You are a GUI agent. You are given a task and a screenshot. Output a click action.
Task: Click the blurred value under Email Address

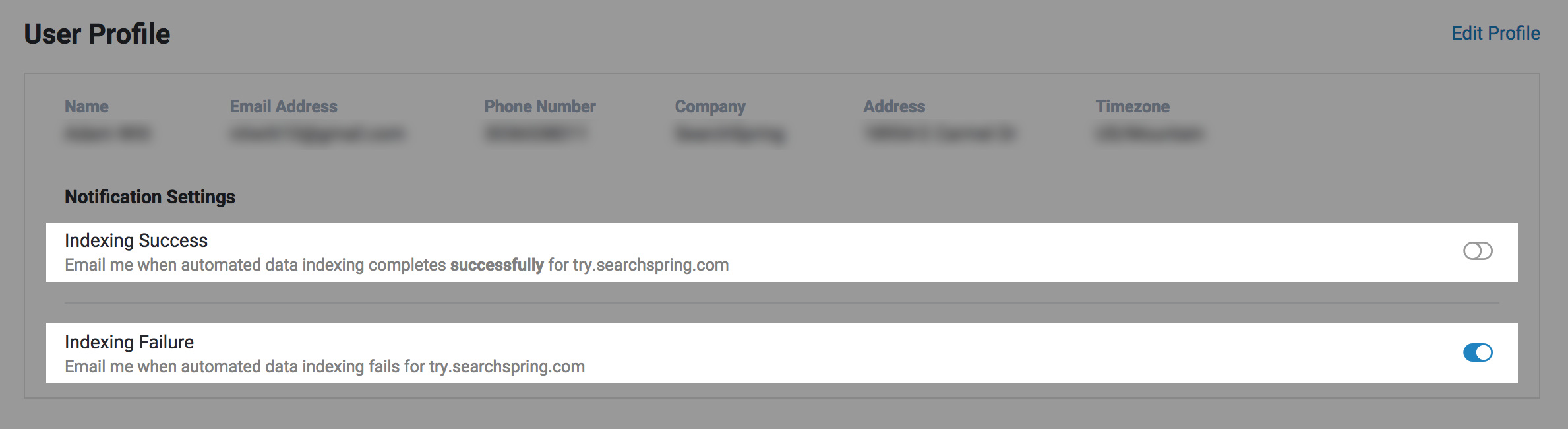(x=317, y=134)
